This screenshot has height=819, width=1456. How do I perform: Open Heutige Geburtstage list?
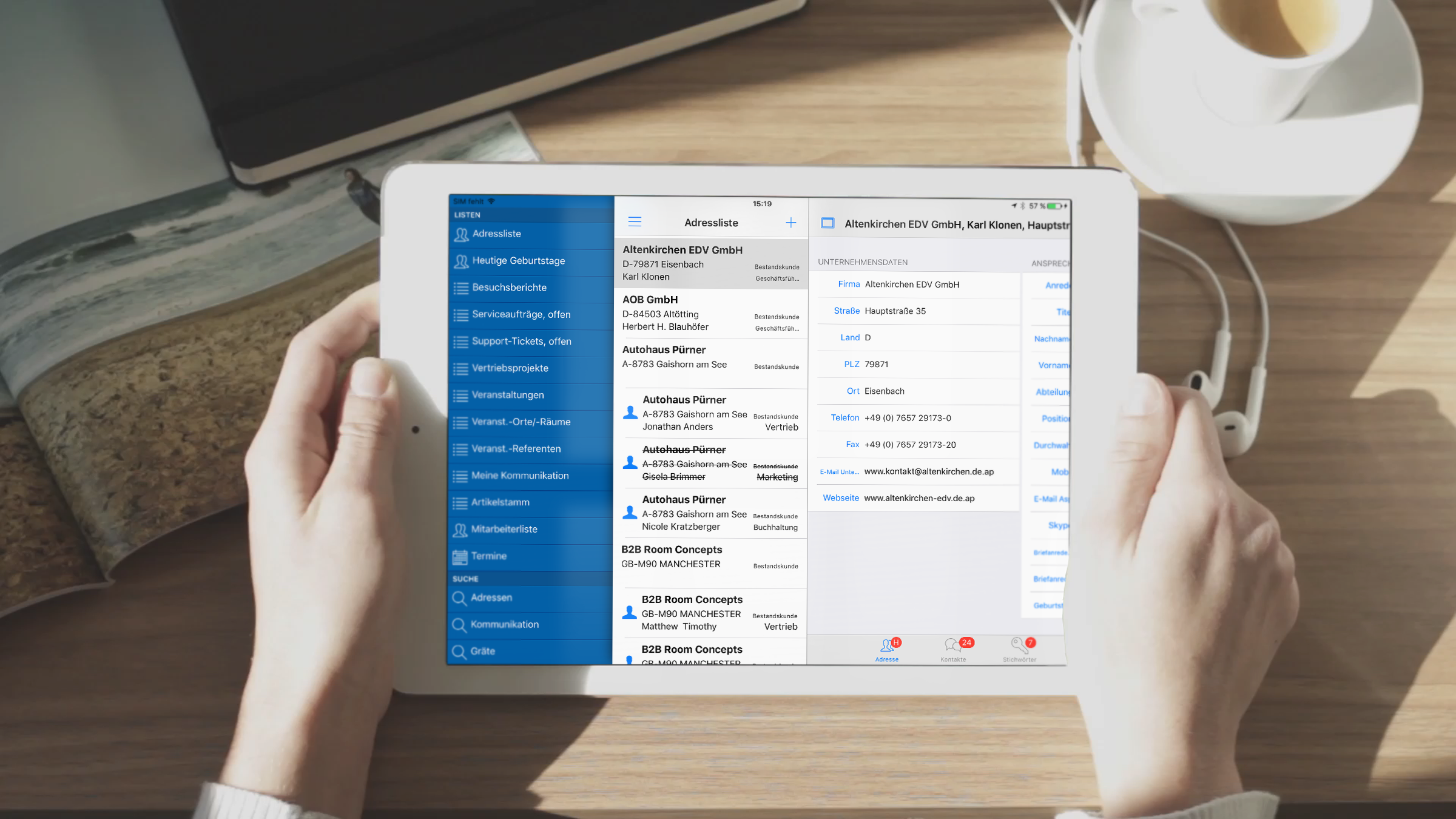[518, 261]
